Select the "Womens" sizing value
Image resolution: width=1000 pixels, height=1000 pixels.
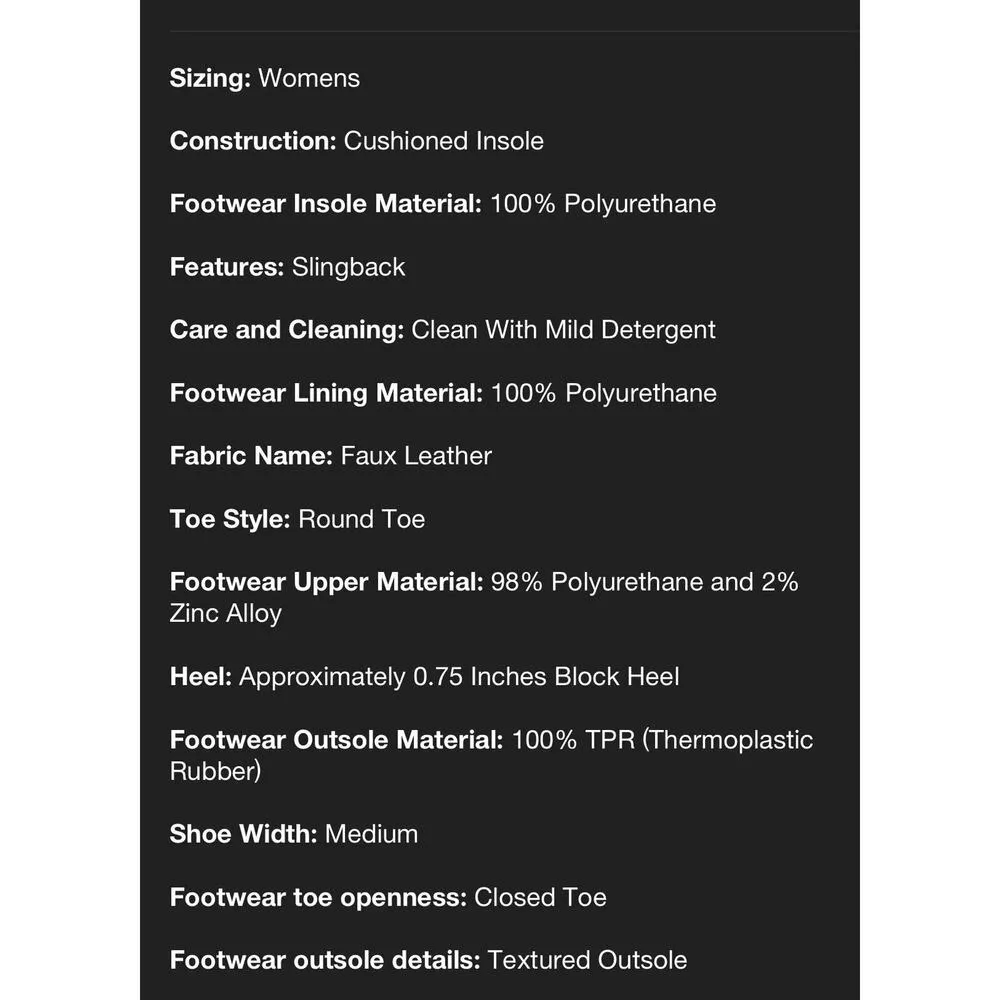309,79
